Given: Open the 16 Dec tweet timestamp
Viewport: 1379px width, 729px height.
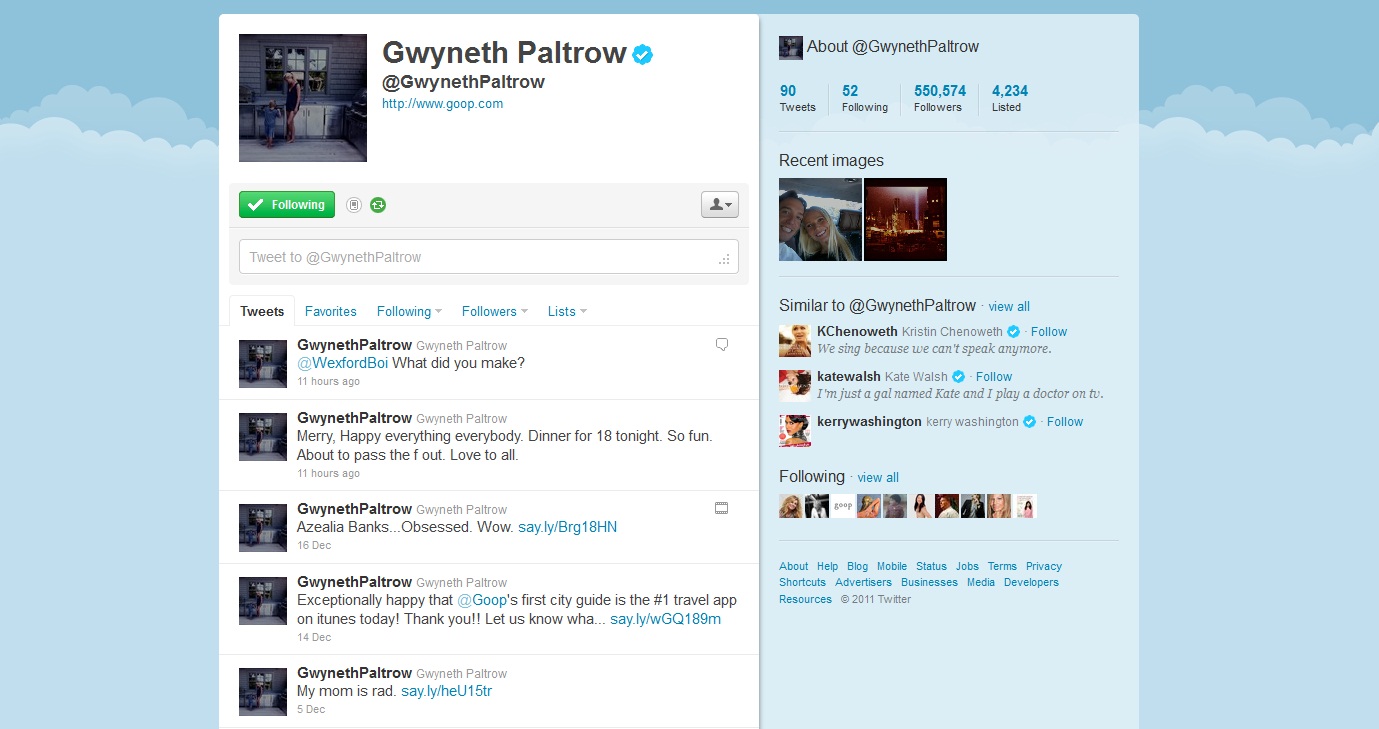Looking at the screenshot, I should [x=314, y=546].
